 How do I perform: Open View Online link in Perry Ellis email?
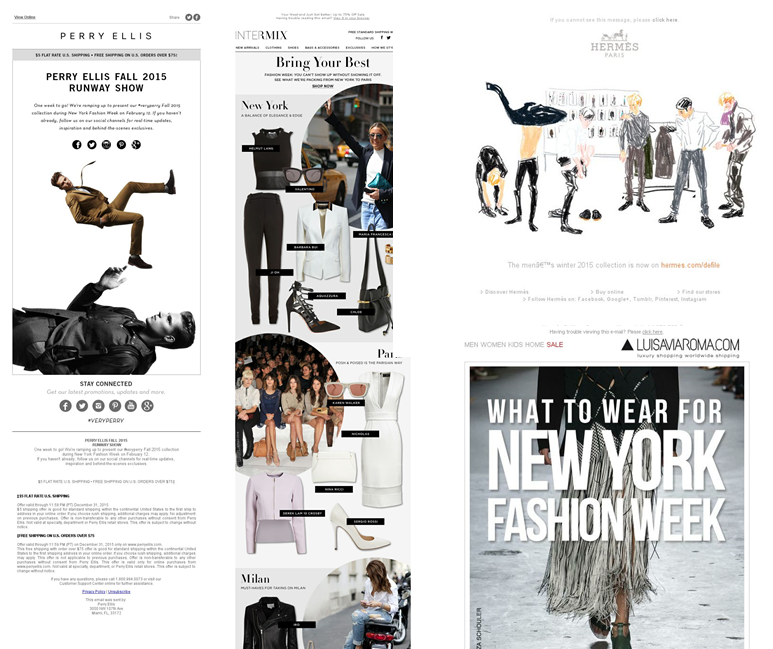coord(25,17)
